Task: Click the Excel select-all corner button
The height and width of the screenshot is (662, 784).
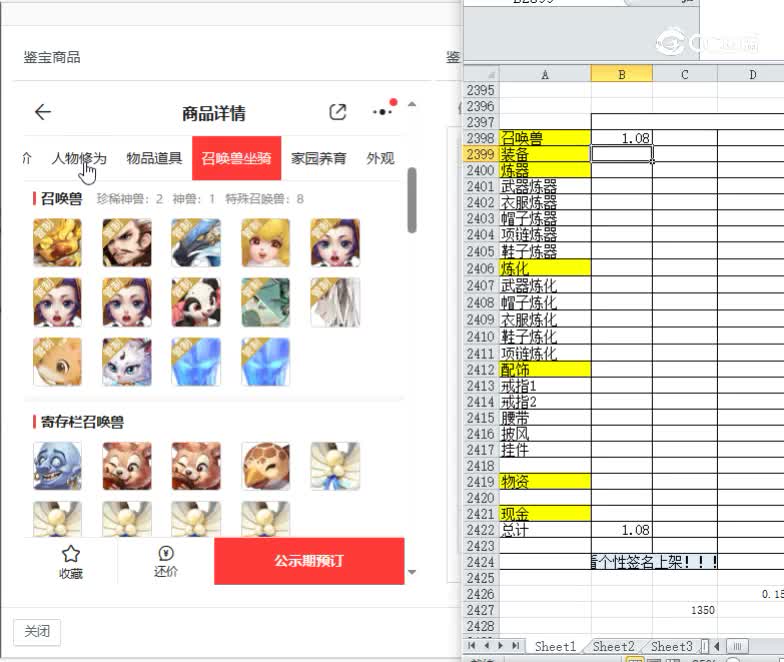Action: [481, 74]
